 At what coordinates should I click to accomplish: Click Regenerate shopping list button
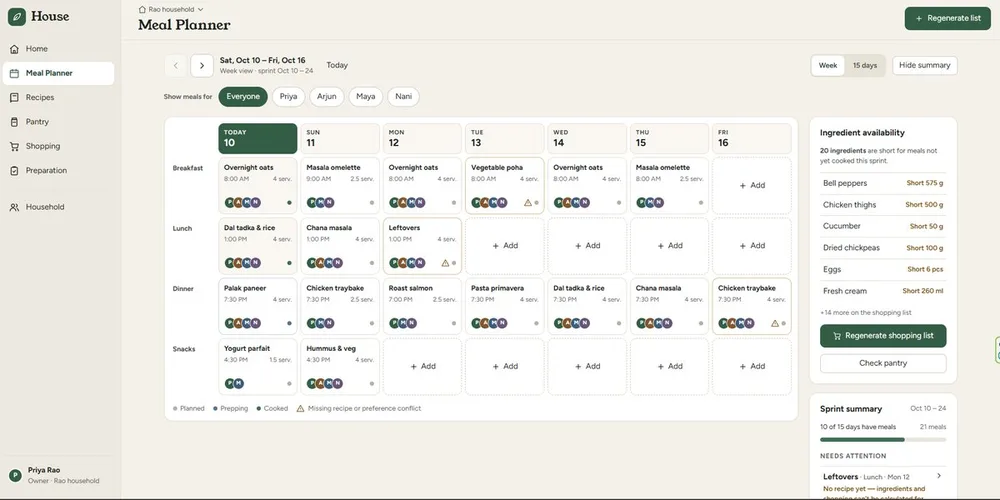point(883,335)
